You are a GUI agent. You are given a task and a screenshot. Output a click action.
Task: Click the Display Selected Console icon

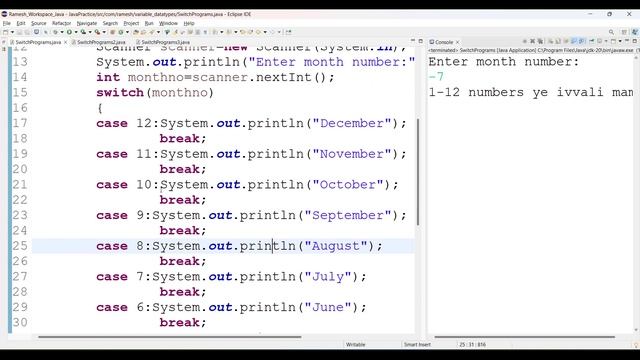point(600,41)
